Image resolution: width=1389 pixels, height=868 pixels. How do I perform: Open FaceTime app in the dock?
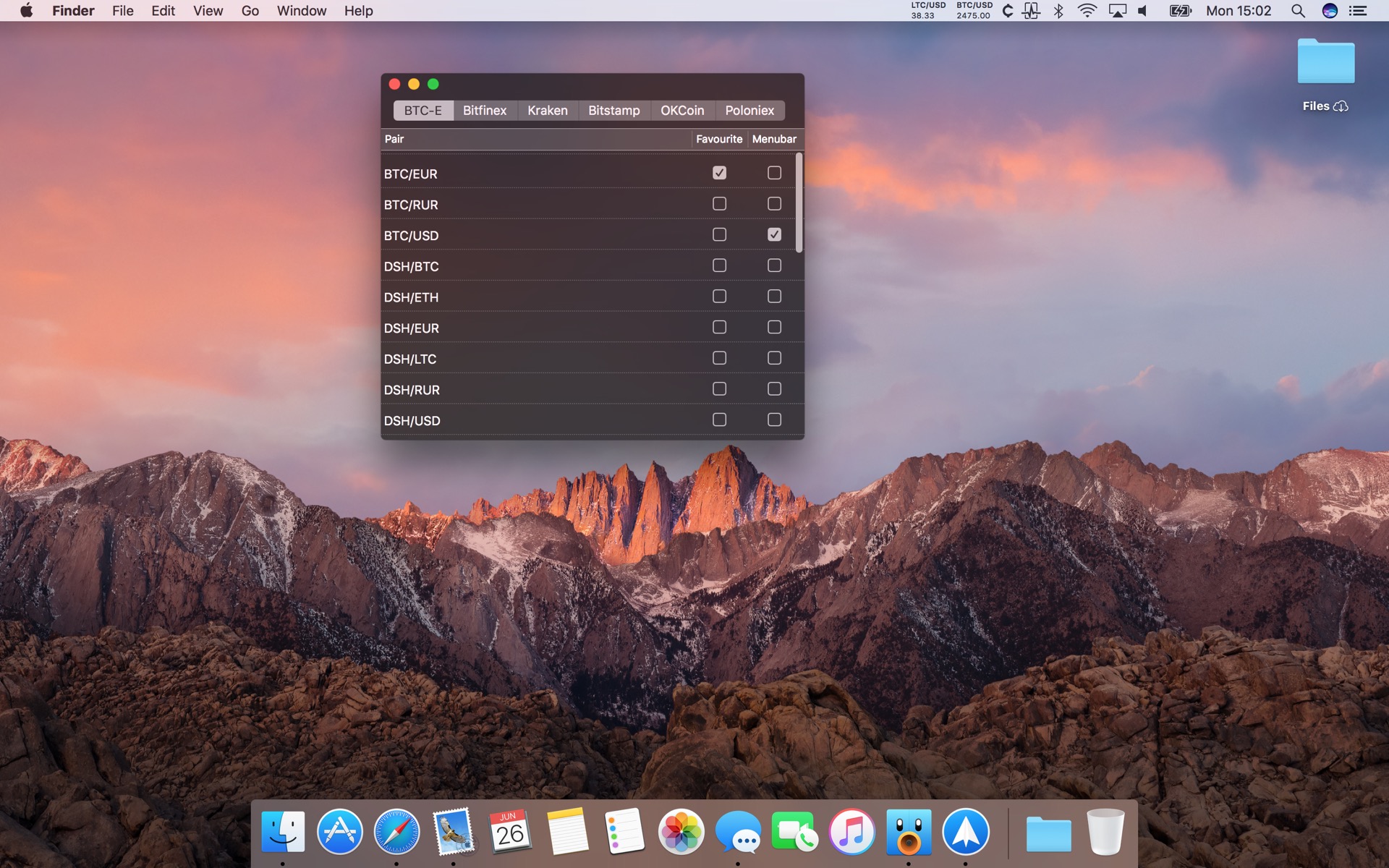(x=794, y=832)
